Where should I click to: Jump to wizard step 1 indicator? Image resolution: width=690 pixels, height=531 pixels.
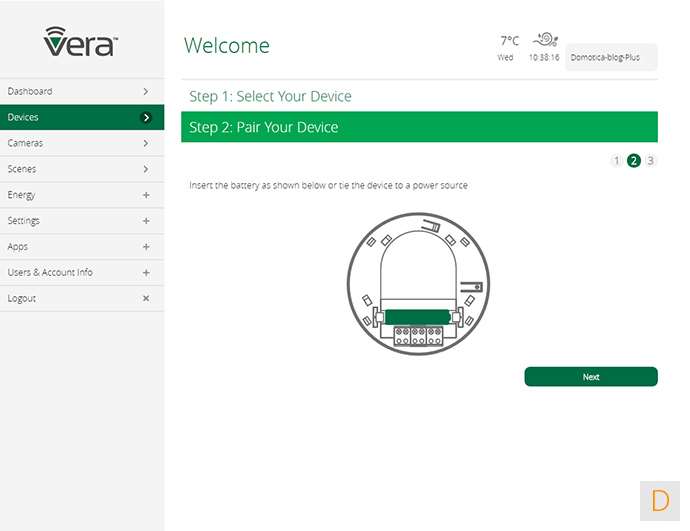[616, 161]
